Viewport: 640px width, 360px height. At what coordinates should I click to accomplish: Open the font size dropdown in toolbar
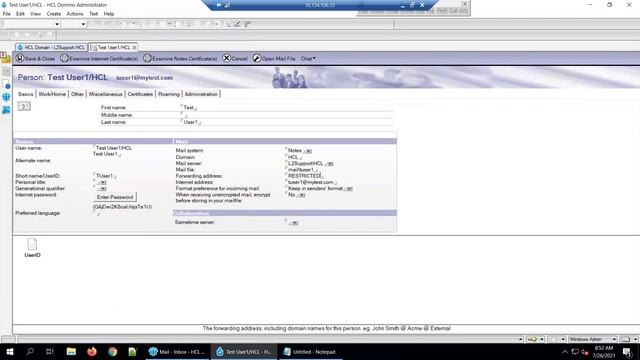pyautogui.click(x=83, y=24)
